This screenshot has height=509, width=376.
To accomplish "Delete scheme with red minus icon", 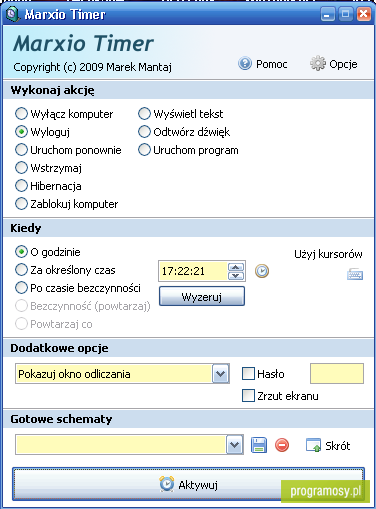I will (x=282, y=445).
